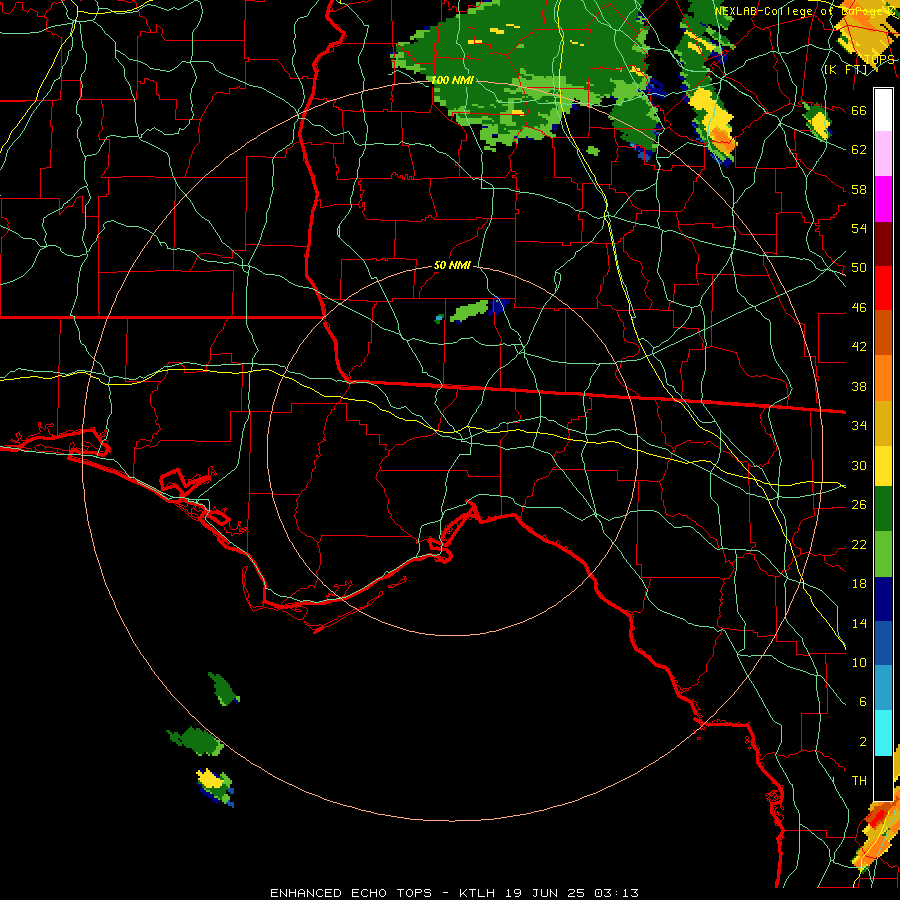Screen dimensions: 900x900
Task: Click the "19 JUN 25" date text
Action: [x=545, y=893]
